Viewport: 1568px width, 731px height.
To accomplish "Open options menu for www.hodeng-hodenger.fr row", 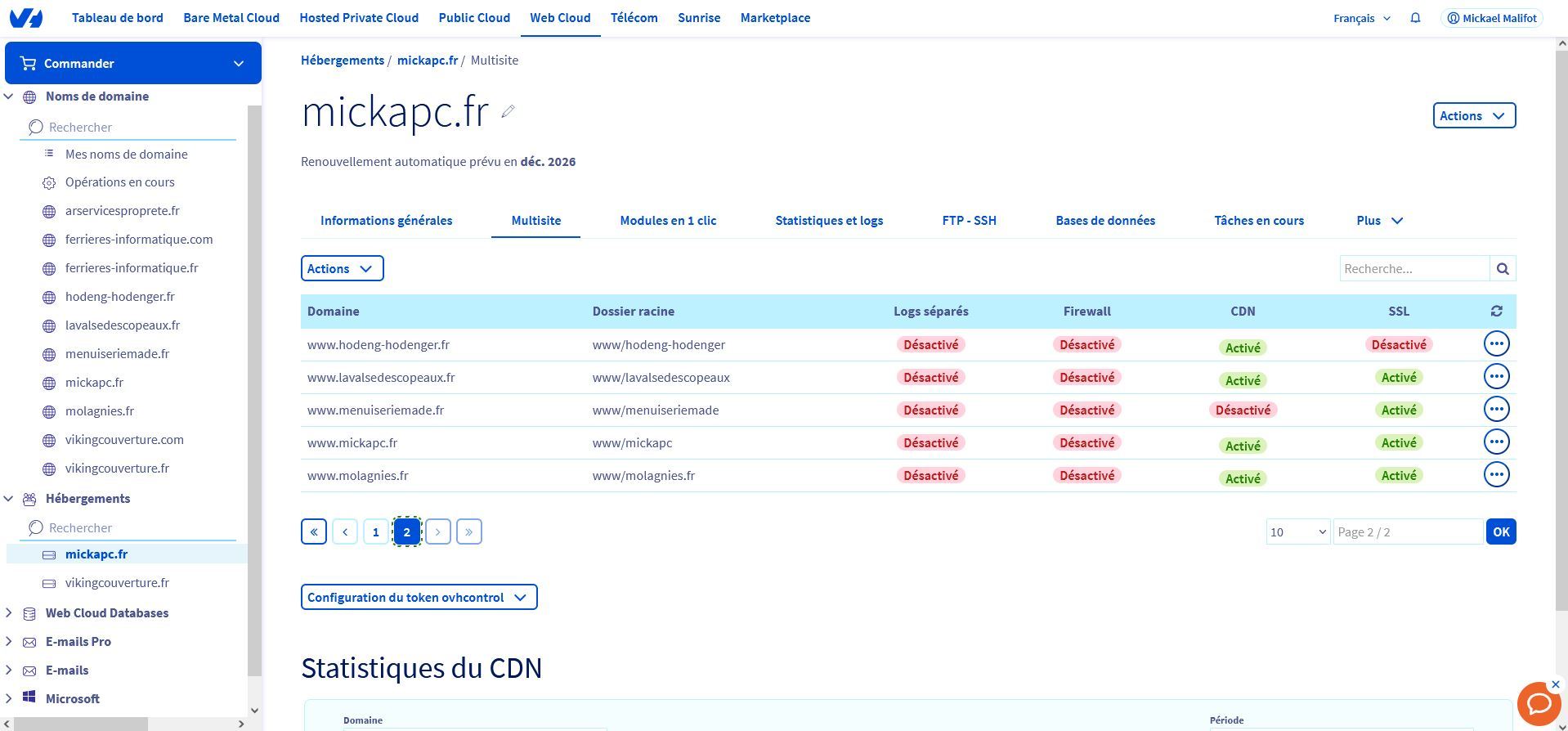I will [1496, 344].
